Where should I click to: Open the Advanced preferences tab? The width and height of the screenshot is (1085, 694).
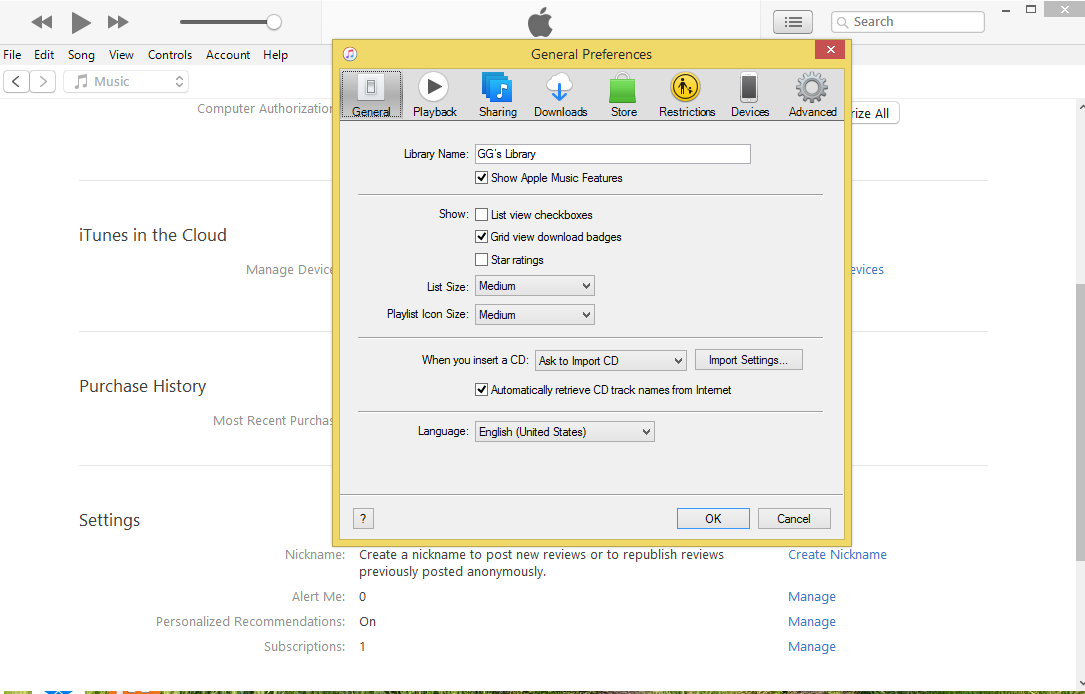[812, 95]
